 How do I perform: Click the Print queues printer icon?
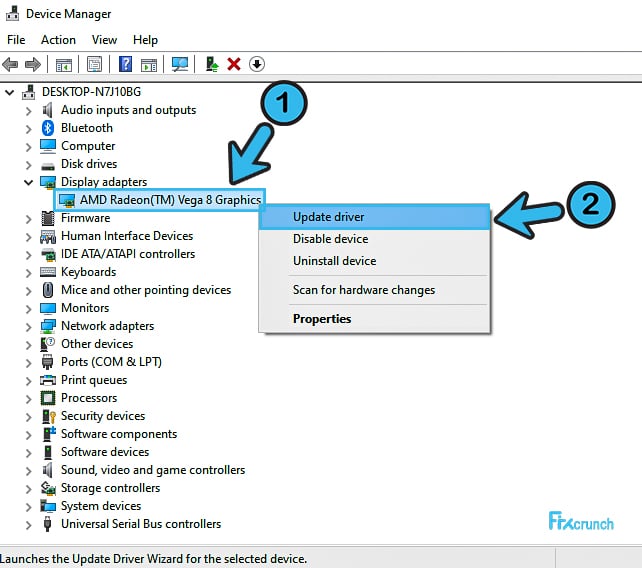pyautogui.click(x=48, y=380)
